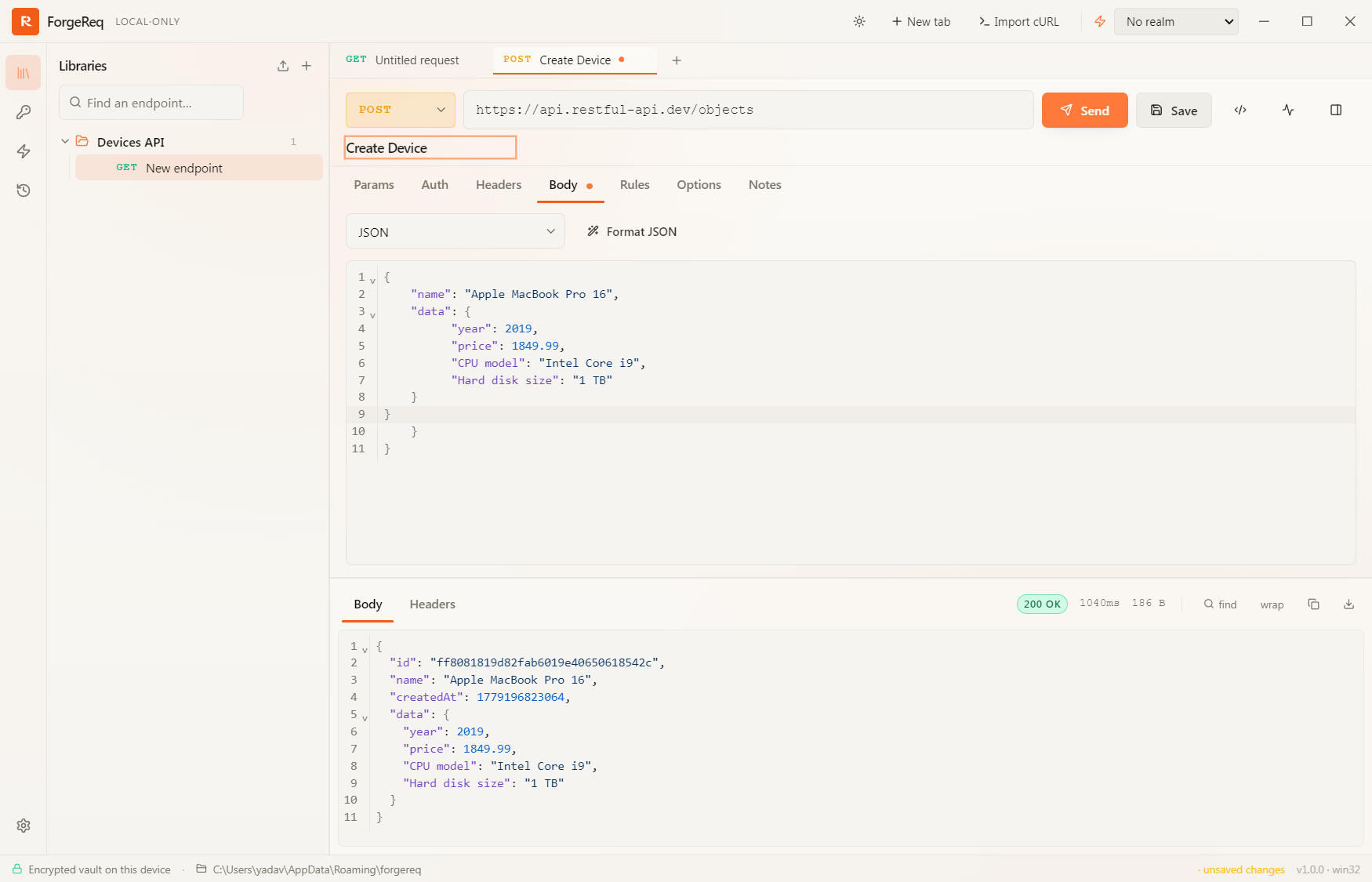Open the request Headers tab
Viewport: 1372px width, 882px height.
[499, 185]
